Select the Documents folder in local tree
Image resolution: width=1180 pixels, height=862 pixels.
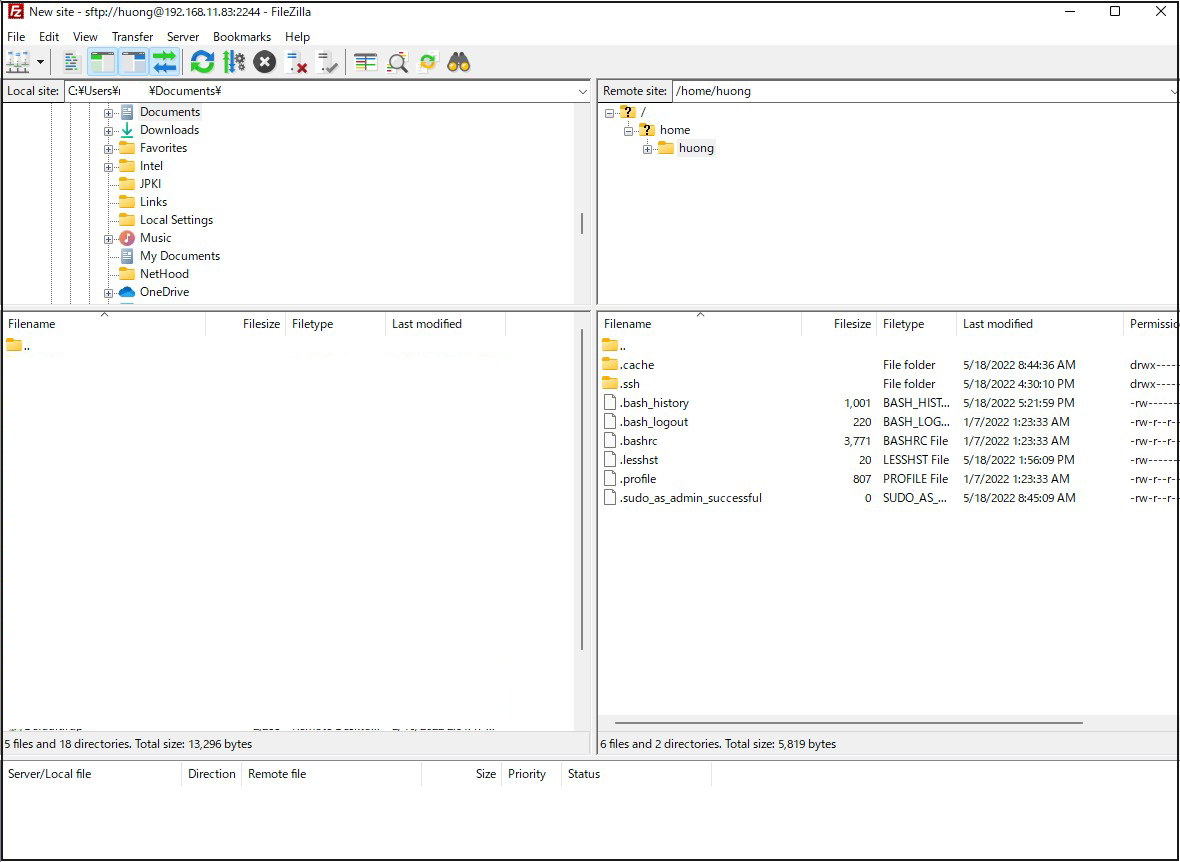click(x=170, y=112)
